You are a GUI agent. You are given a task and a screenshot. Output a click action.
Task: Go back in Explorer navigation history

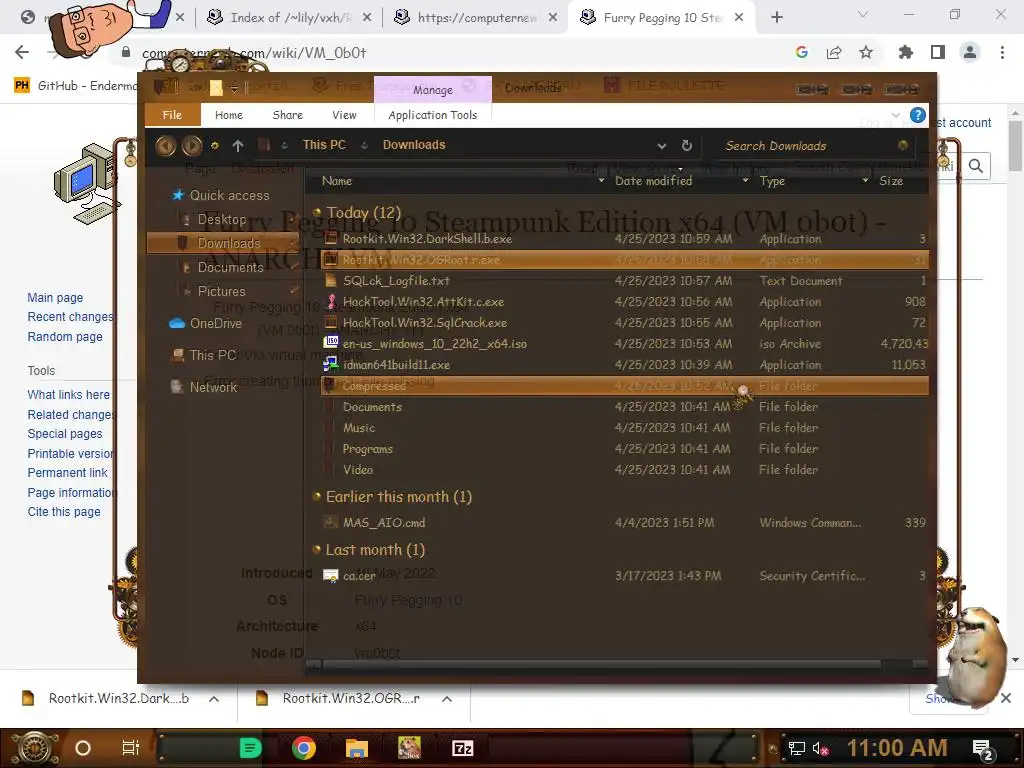[x=165, y=145]
